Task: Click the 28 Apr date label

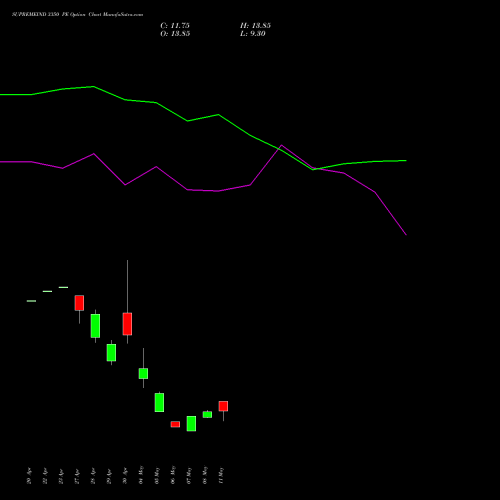Action: point(93,476)
